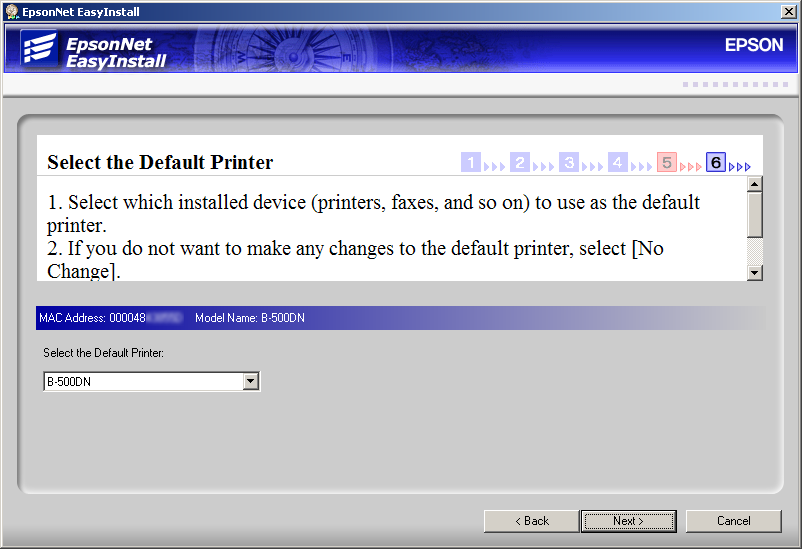Image resolution: width=802 pixels, height=549 pixels.
Task: Click step 5 indicator icon
Action: click(x=666, y=162)
